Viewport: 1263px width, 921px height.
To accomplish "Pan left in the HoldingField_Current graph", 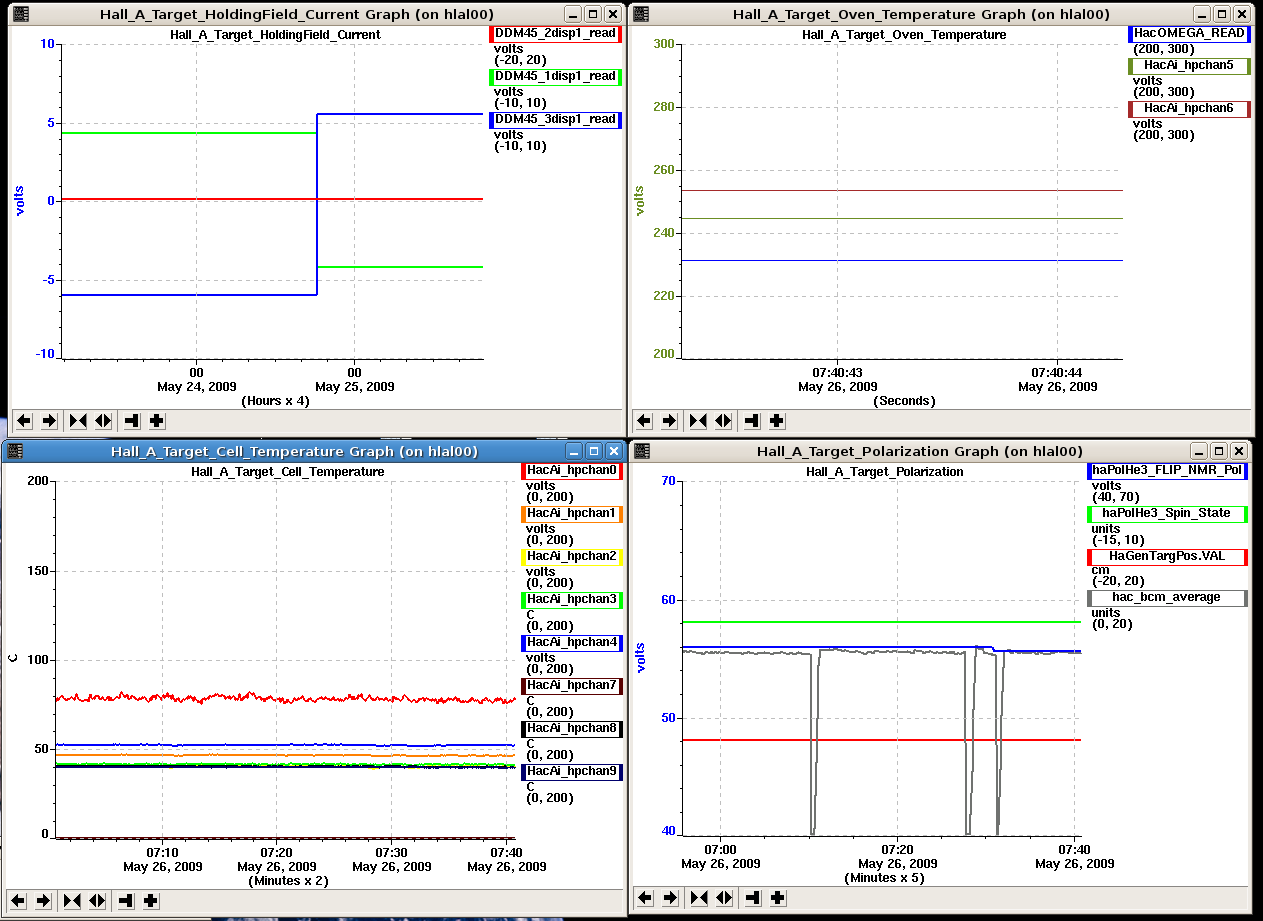I will [23, 421].
